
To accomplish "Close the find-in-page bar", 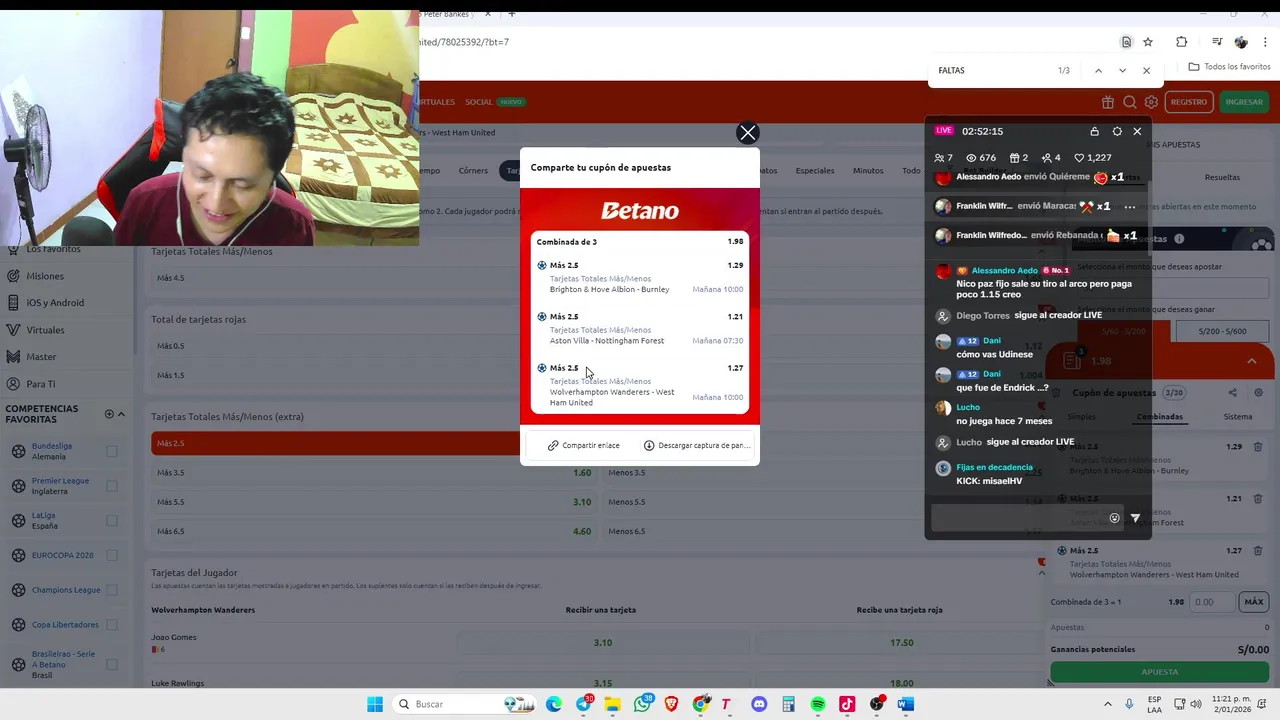I will pyautogui.click(x=1146, y=71).
